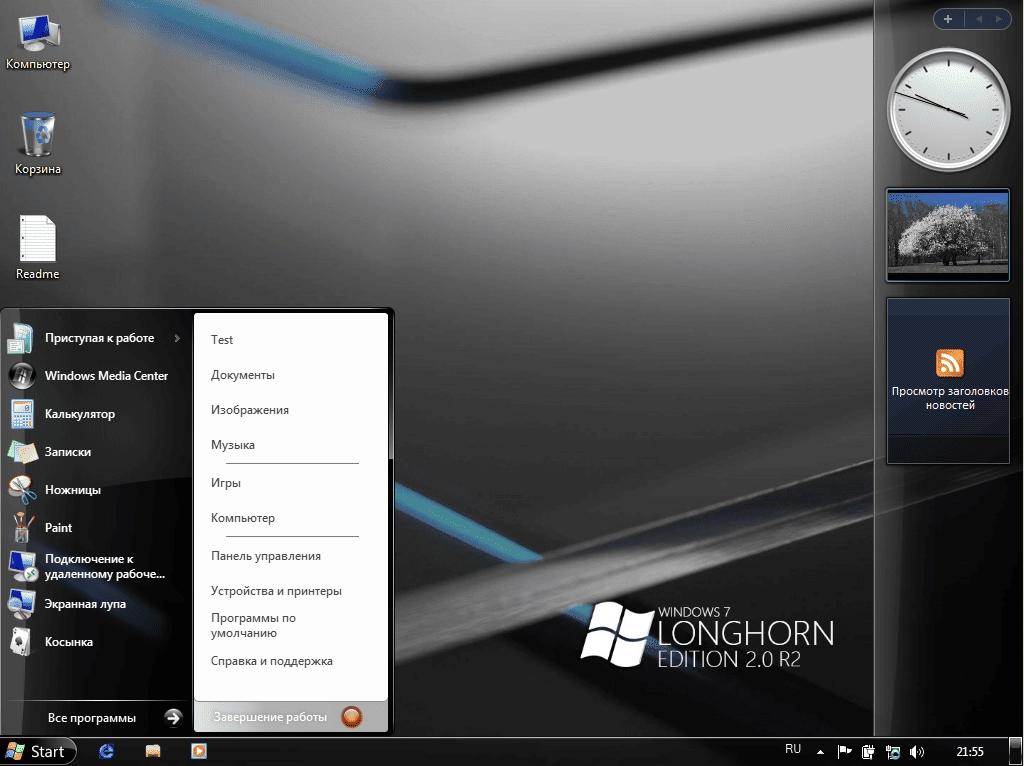Click the sidebar previous page arrow

click(979, 19)
